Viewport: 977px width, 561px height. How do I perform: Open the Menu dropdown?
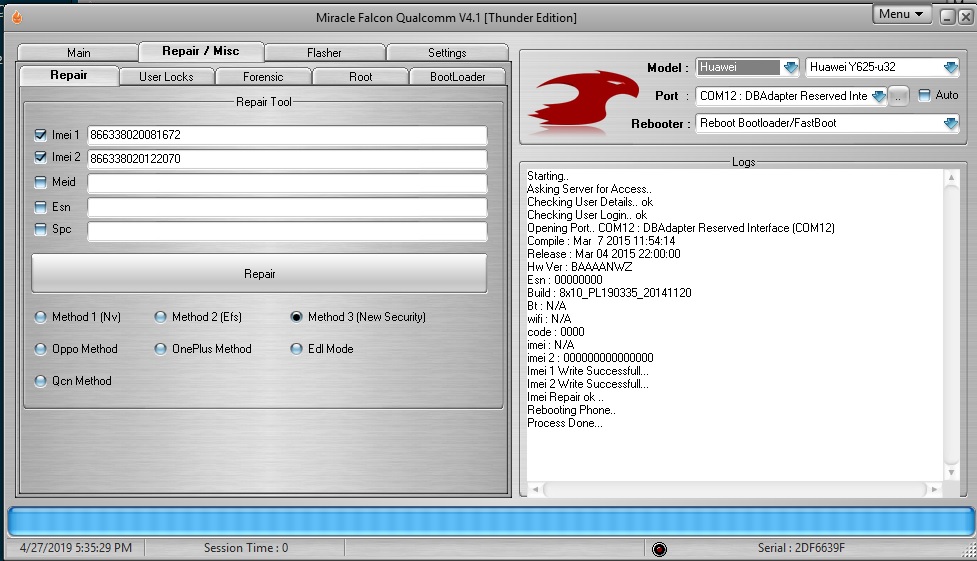901,14
